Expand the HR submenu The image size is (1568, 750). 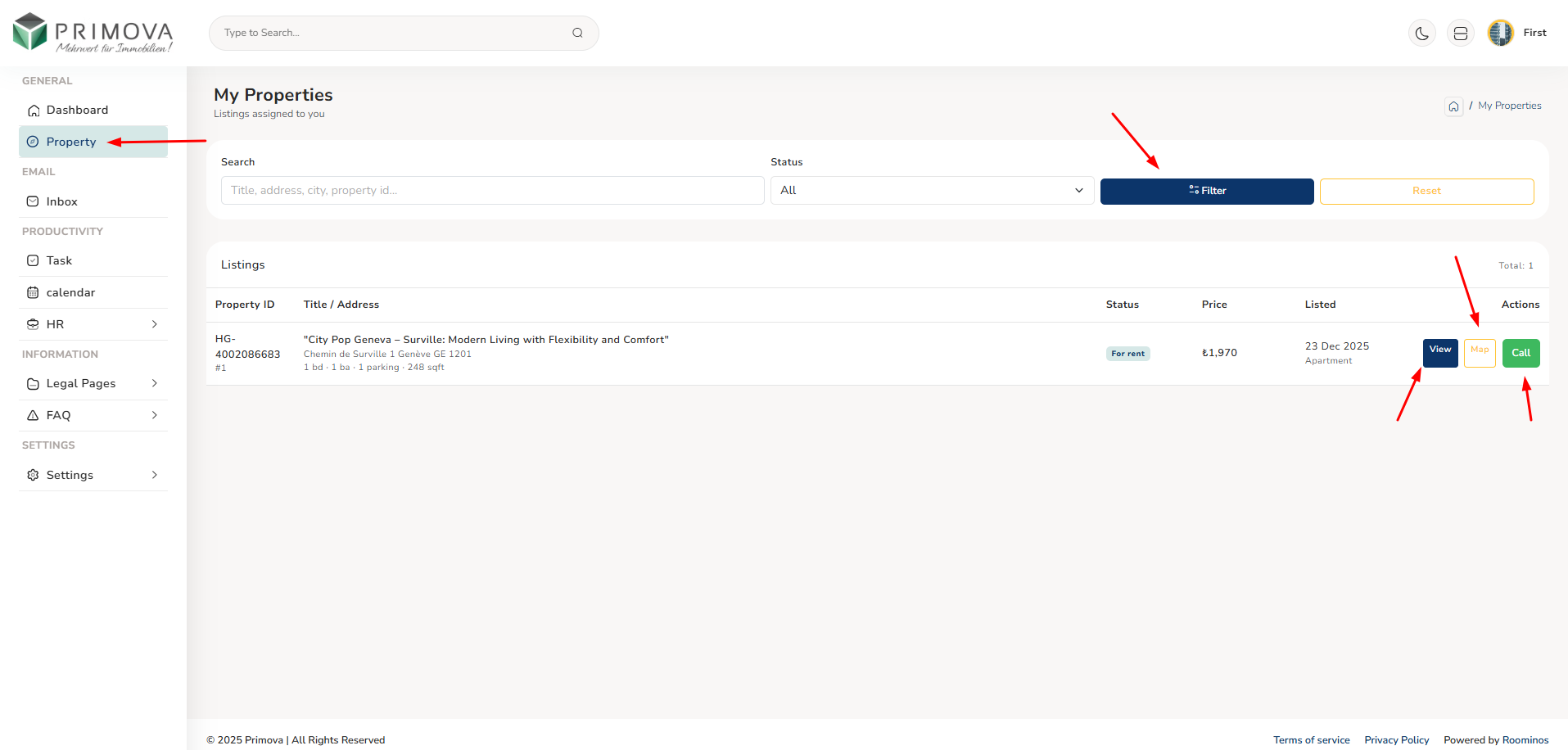click(93, 325)
